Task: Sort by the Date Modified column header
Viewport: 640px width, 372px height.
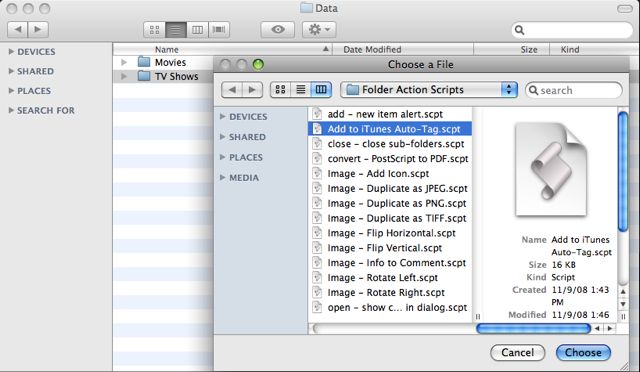Action: coord(403,49)
